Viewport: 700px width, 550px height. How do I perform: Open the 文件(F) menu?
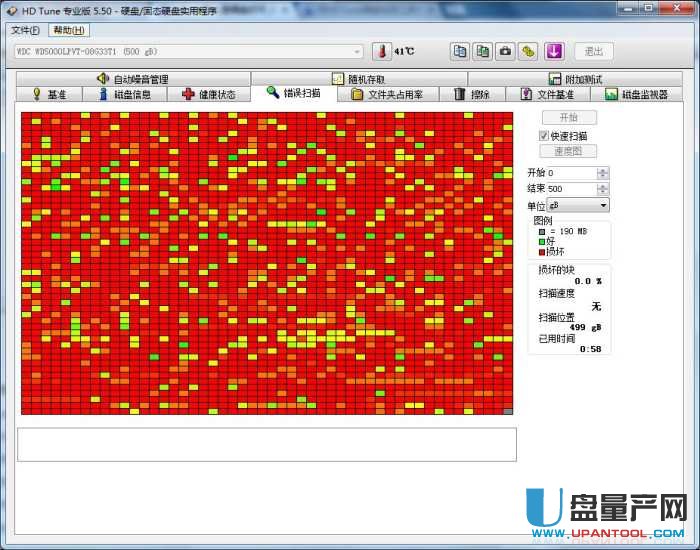(x=26, y=30)
